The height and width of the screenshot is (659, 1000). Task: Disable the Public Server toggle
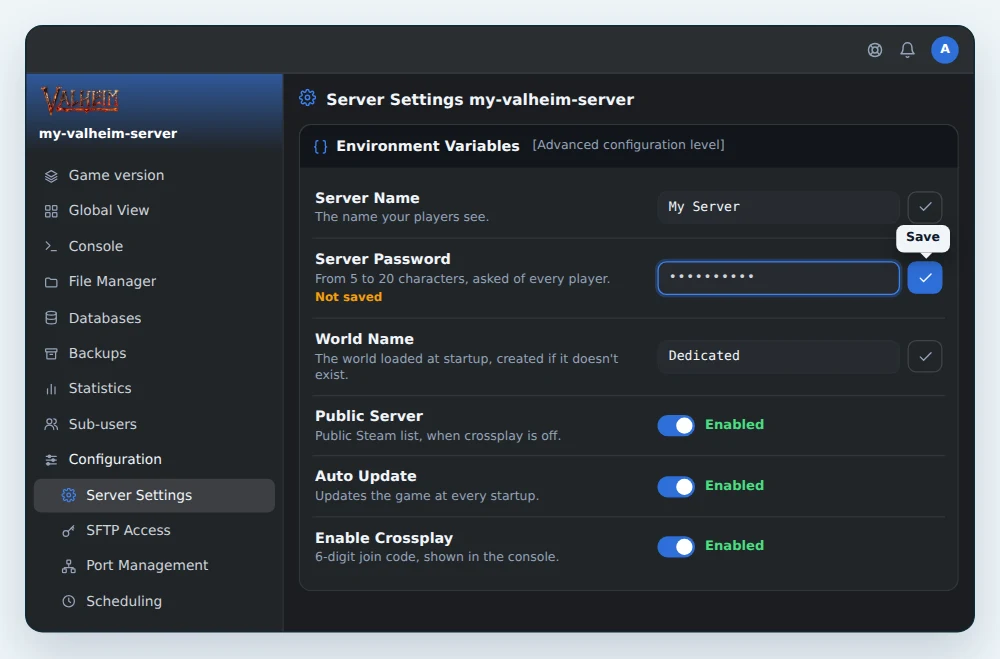point(676,426)
